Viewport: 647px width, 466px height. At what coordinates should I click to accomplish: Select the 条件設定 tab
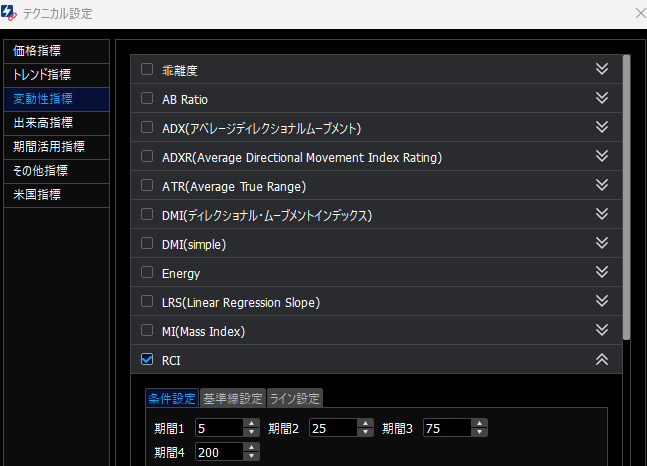tap(172, 399)
